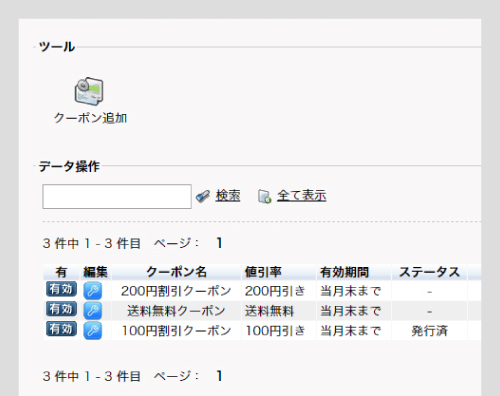Open the クーポン追加 label link

[x=91, y=118]
